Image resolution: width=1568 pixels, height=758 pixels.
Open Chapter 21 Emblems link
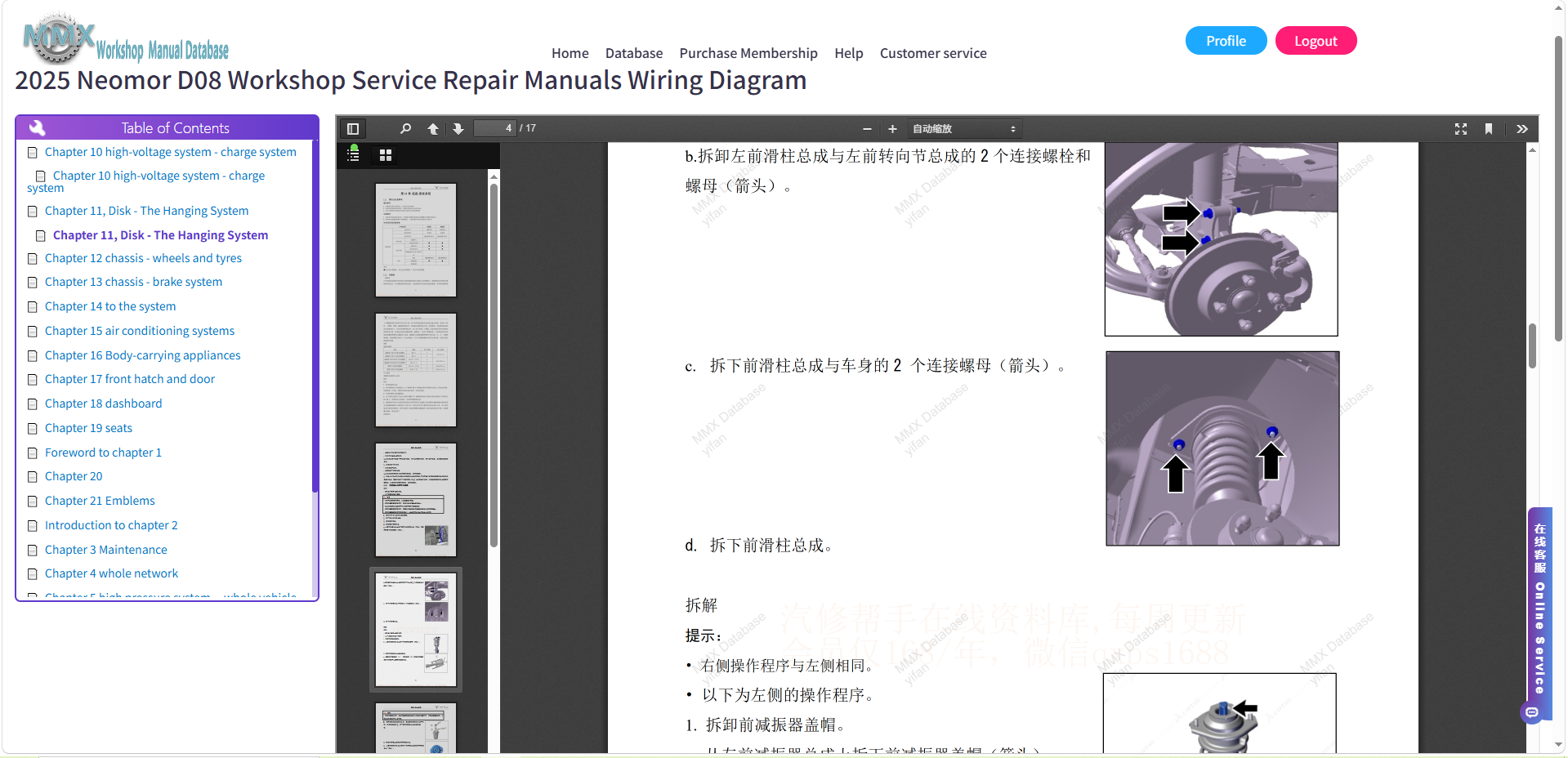(100, 501)
